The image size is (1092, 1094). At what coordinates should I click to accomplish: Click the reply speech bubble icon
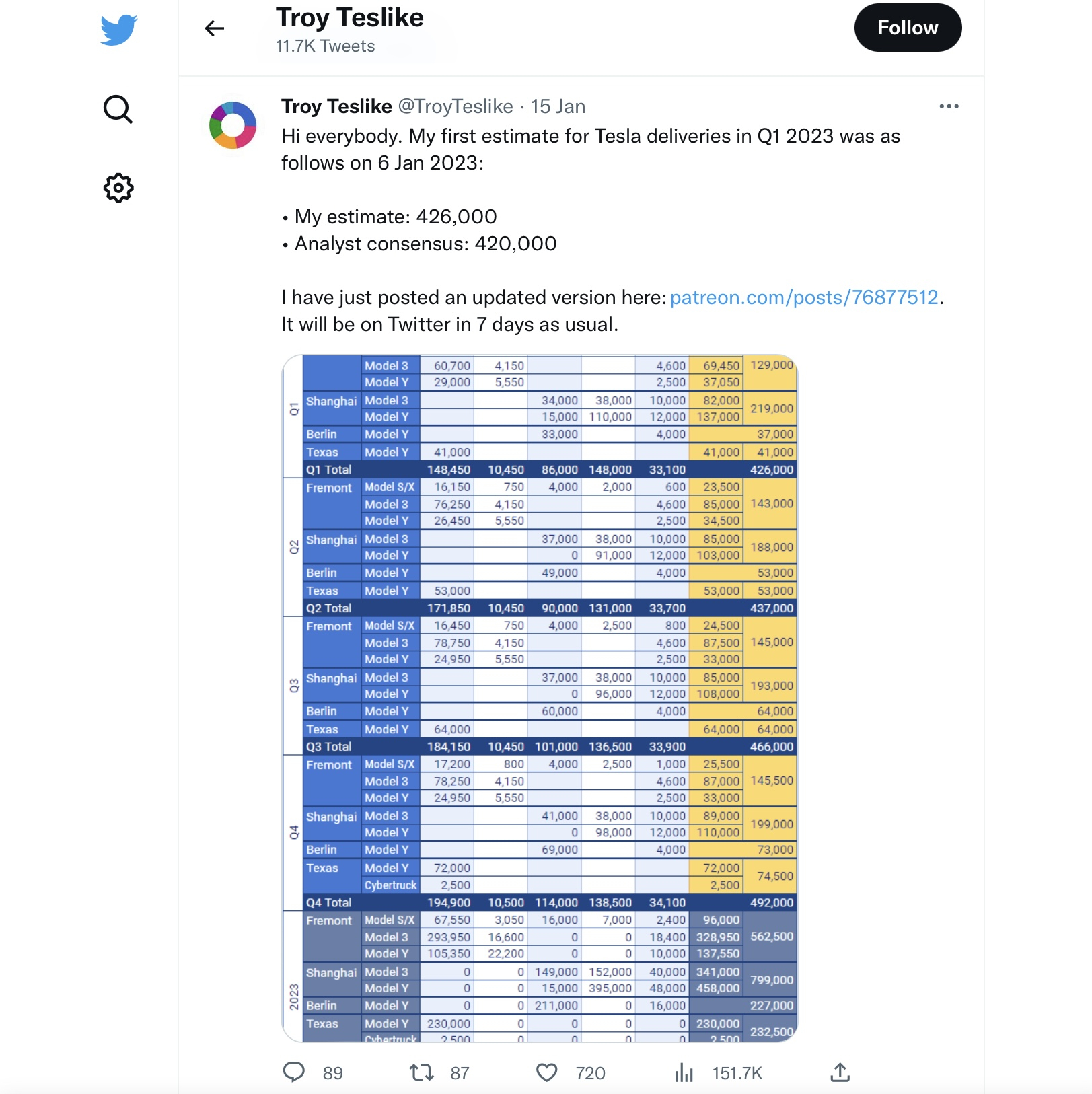coord(294,1072)
